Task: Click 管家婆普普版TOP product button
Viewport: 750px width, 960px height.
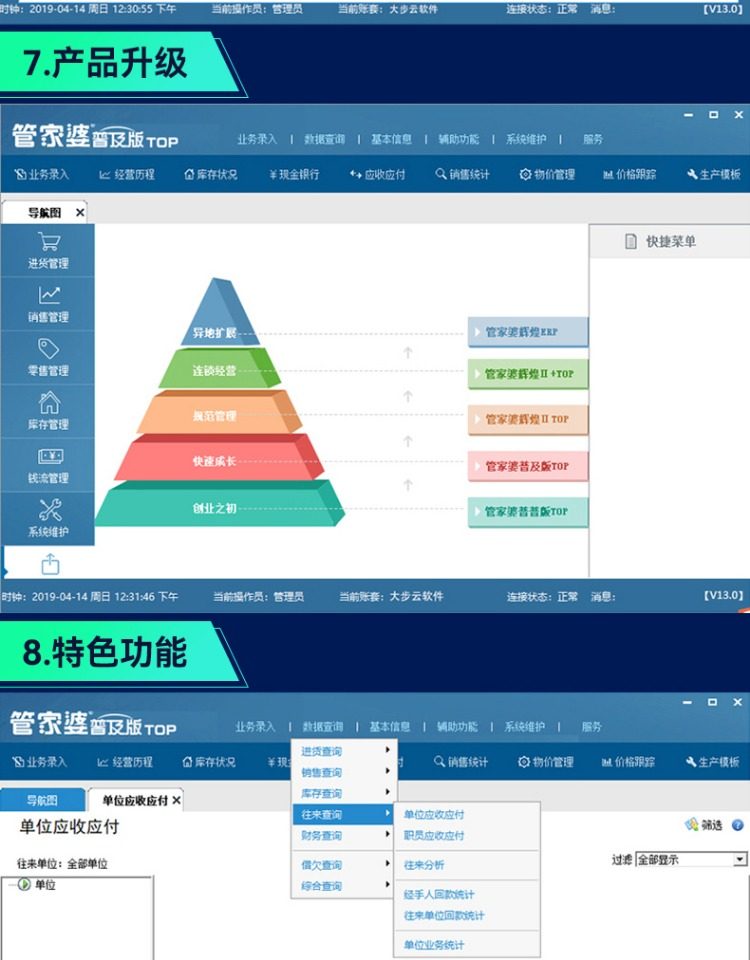Action: tap(528, 512)
